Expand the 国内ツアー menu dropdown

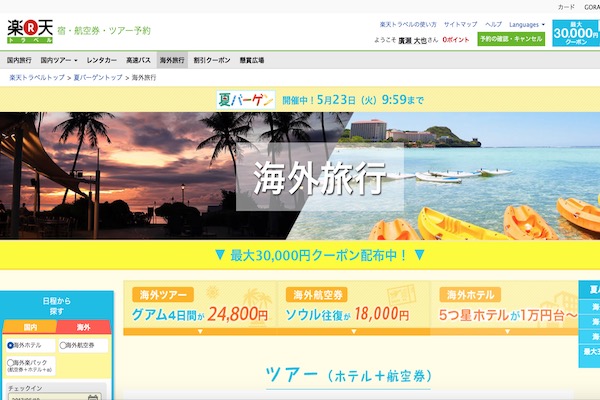59,60
